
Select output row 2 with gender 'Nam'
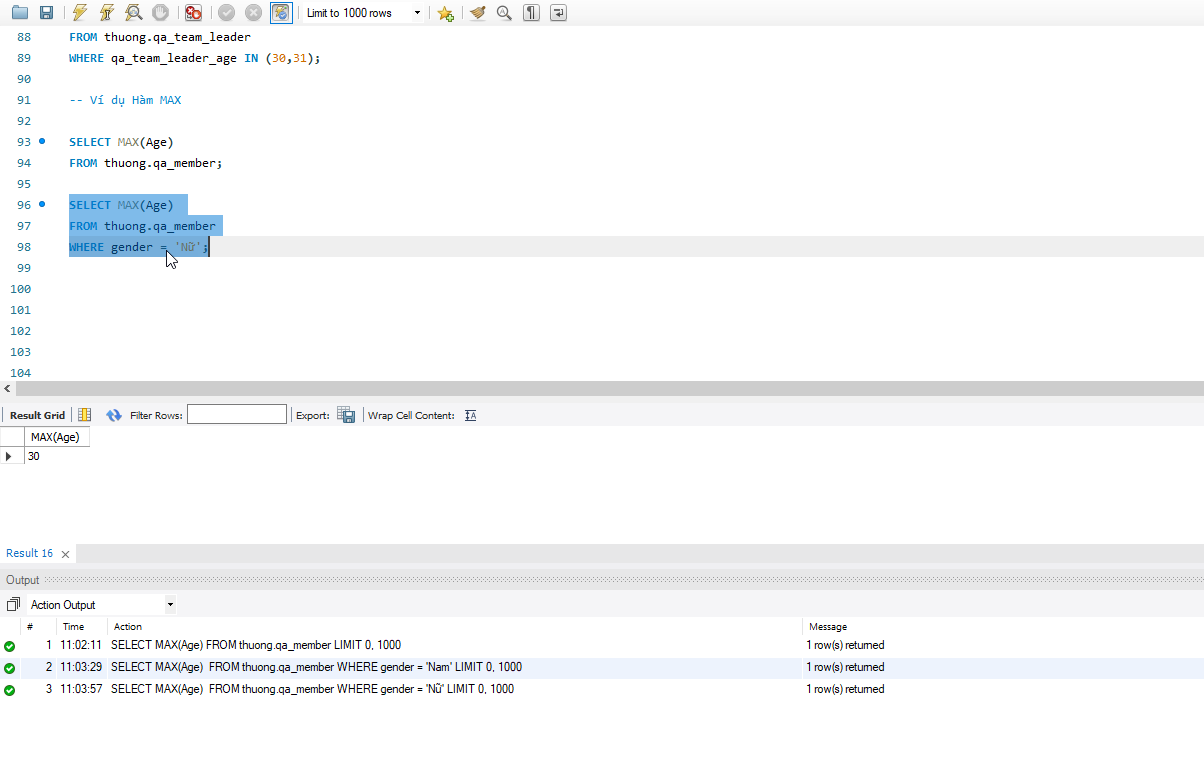[x=602, y=667]
